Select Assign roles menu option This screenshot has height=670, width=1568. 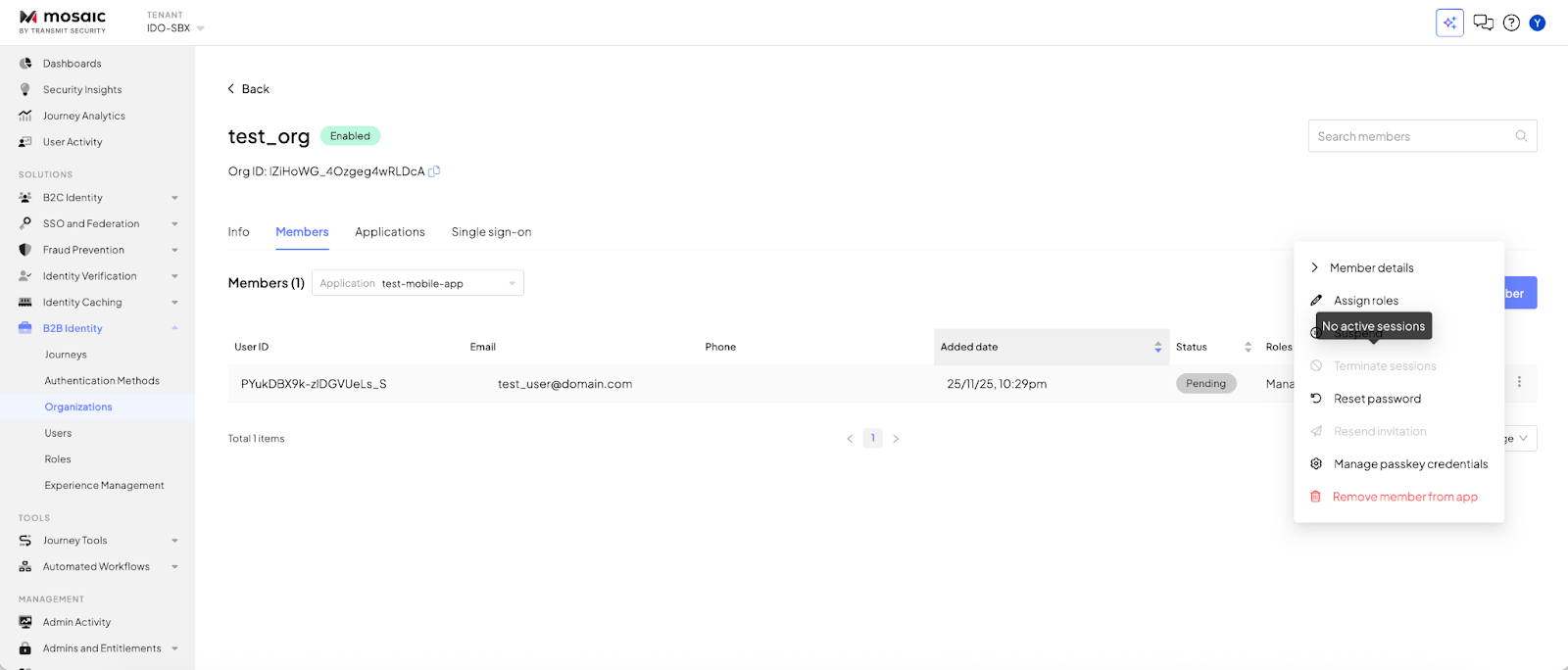tap(1365, 301)
